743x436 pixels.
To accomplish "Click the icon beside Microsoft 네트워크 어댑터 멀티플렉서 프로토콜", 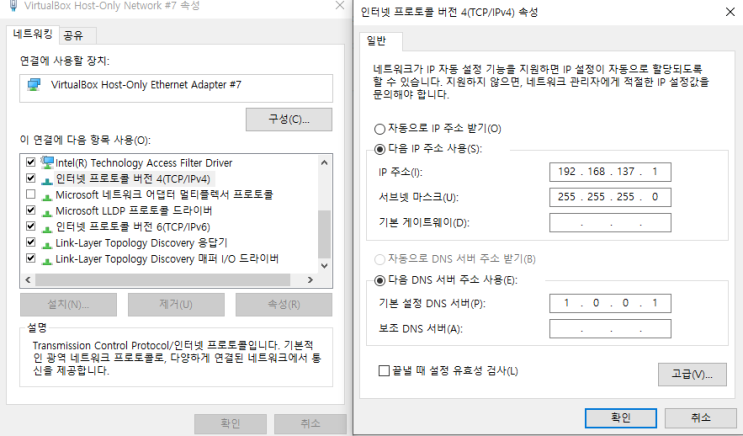I will [x=47, y=196].
